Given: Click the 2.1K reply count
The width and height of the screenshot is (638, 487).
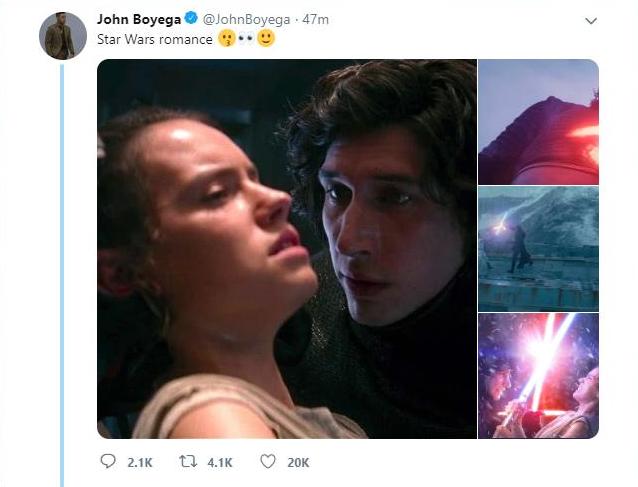Looking at the screenshot, I should pos(140,463).
